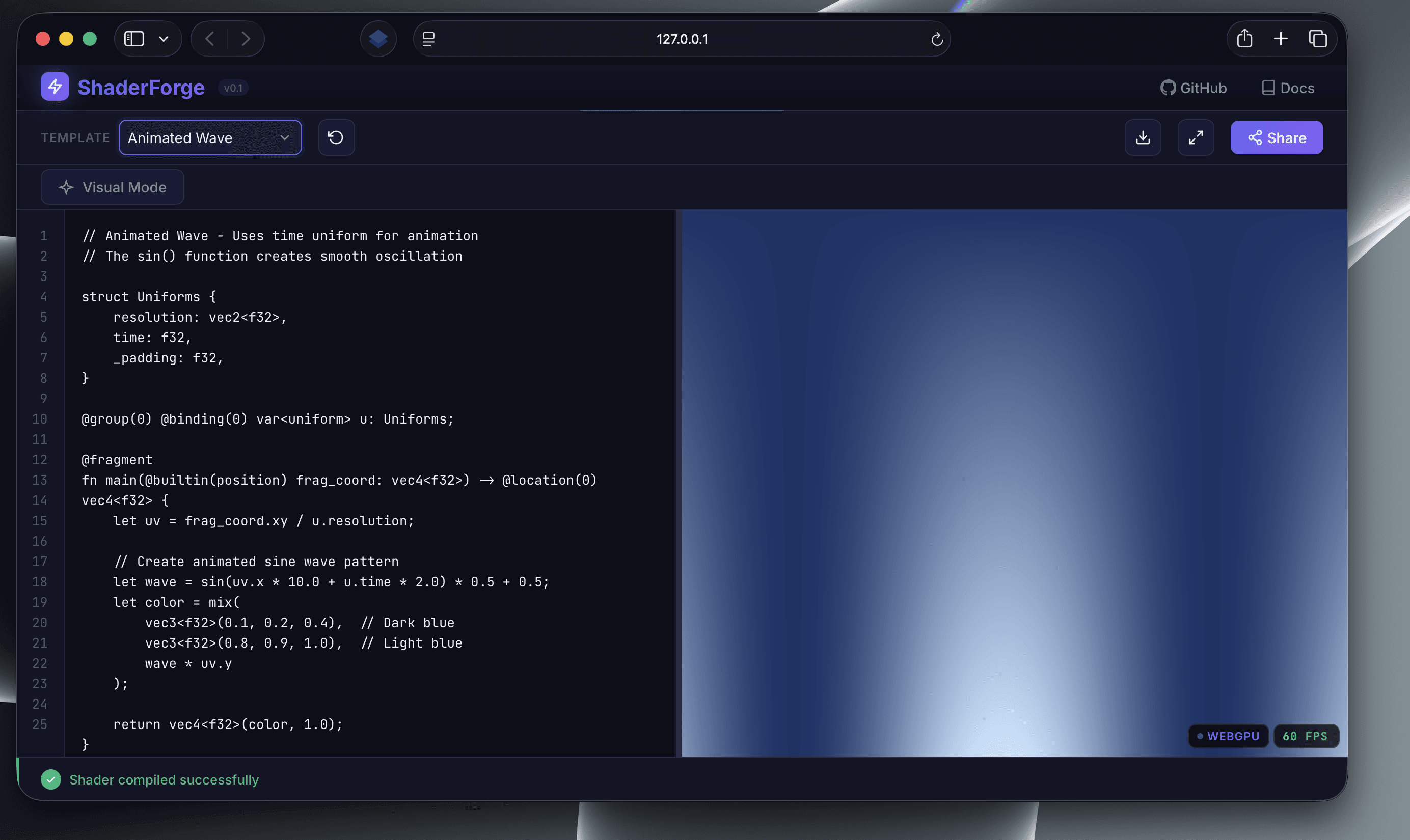Viewport: 1410px width, 840px height.
Task: Open a new tab with the plus icon
Action: tap(1280, 39)
